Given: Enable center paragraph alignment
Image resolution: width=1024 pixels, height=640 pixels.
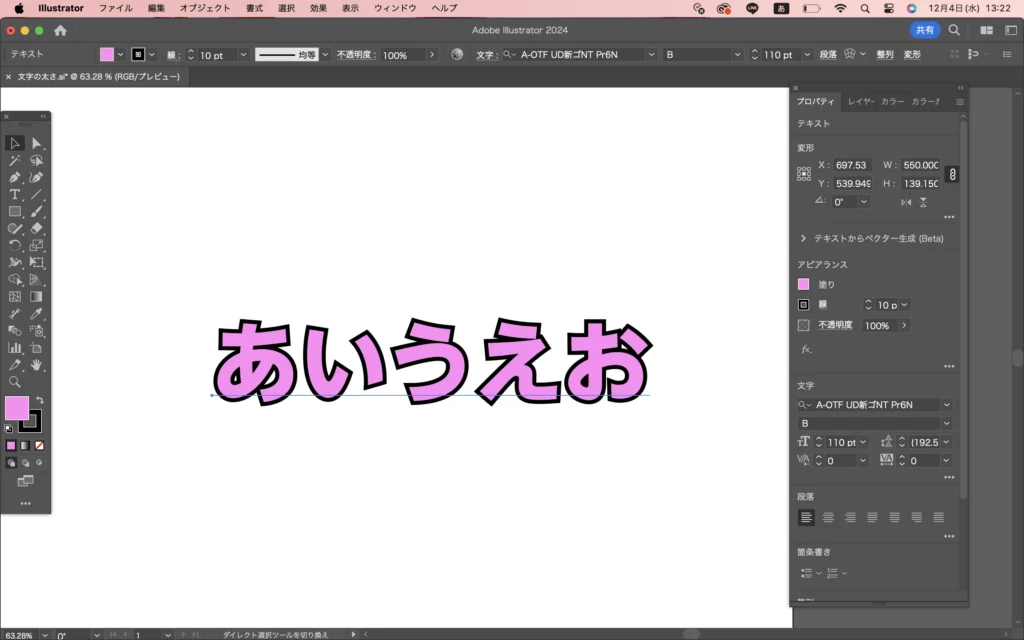Looking at the screenshot, I should (x=828, y=517).
